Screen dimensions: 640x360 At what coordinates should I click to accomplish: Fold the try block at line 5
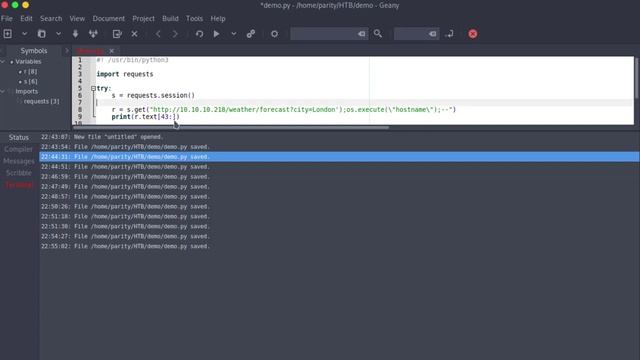pyautogui.click(x=93, y=88)
